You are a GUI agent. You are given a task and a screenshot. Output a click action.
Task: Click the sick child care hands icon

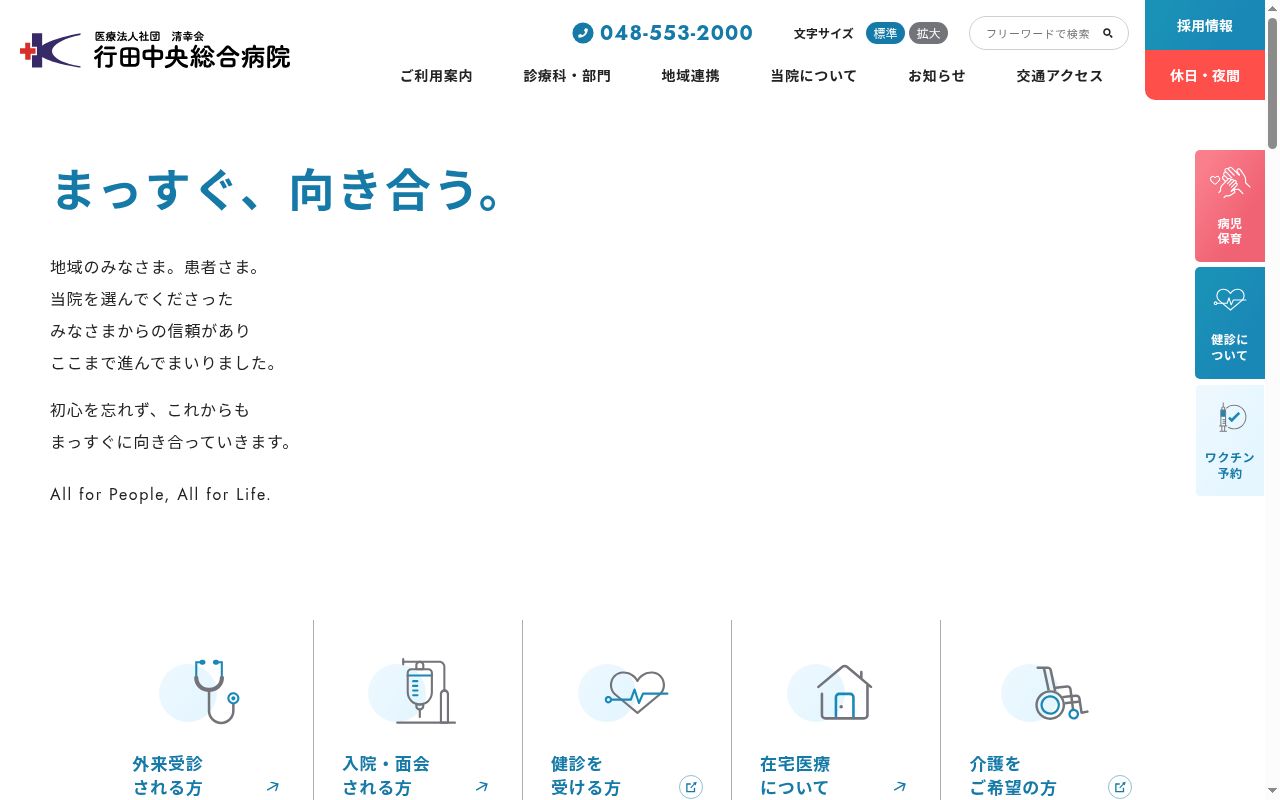click(1229, 182)
